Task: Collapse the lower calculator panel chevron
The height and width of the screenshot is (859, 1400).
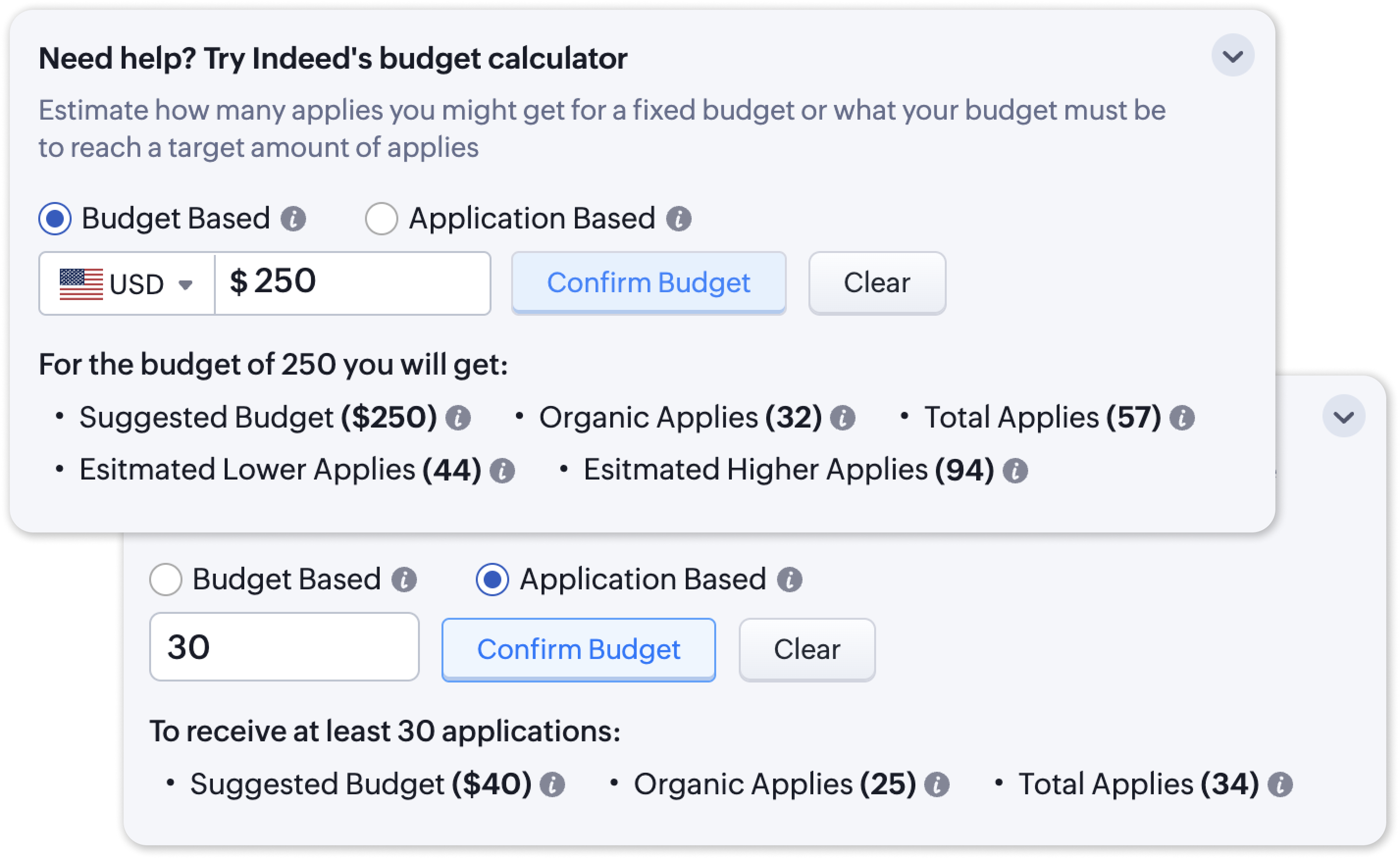Action: [x=1344, y=416]
